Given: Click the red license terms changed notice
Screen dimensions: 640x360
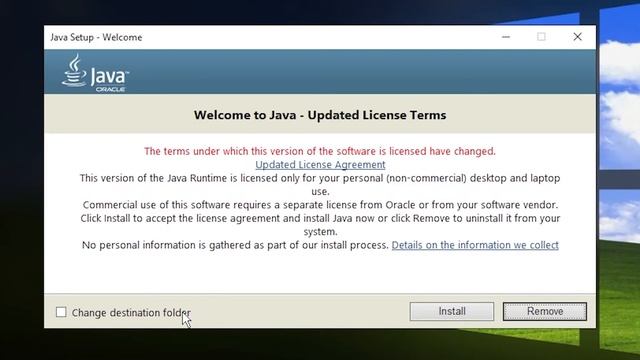Looking at the screenshot, I should [x=320, y=151].
